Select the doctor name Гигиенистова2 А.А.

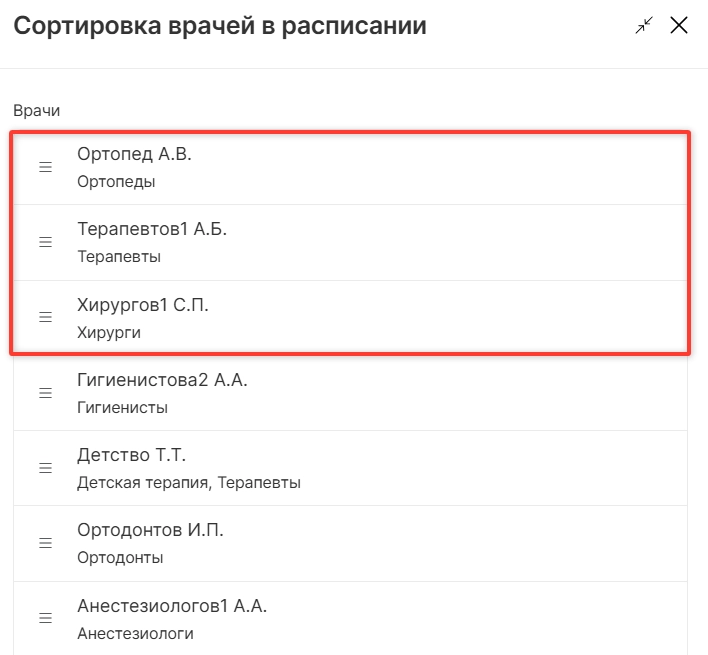(162, 380)
